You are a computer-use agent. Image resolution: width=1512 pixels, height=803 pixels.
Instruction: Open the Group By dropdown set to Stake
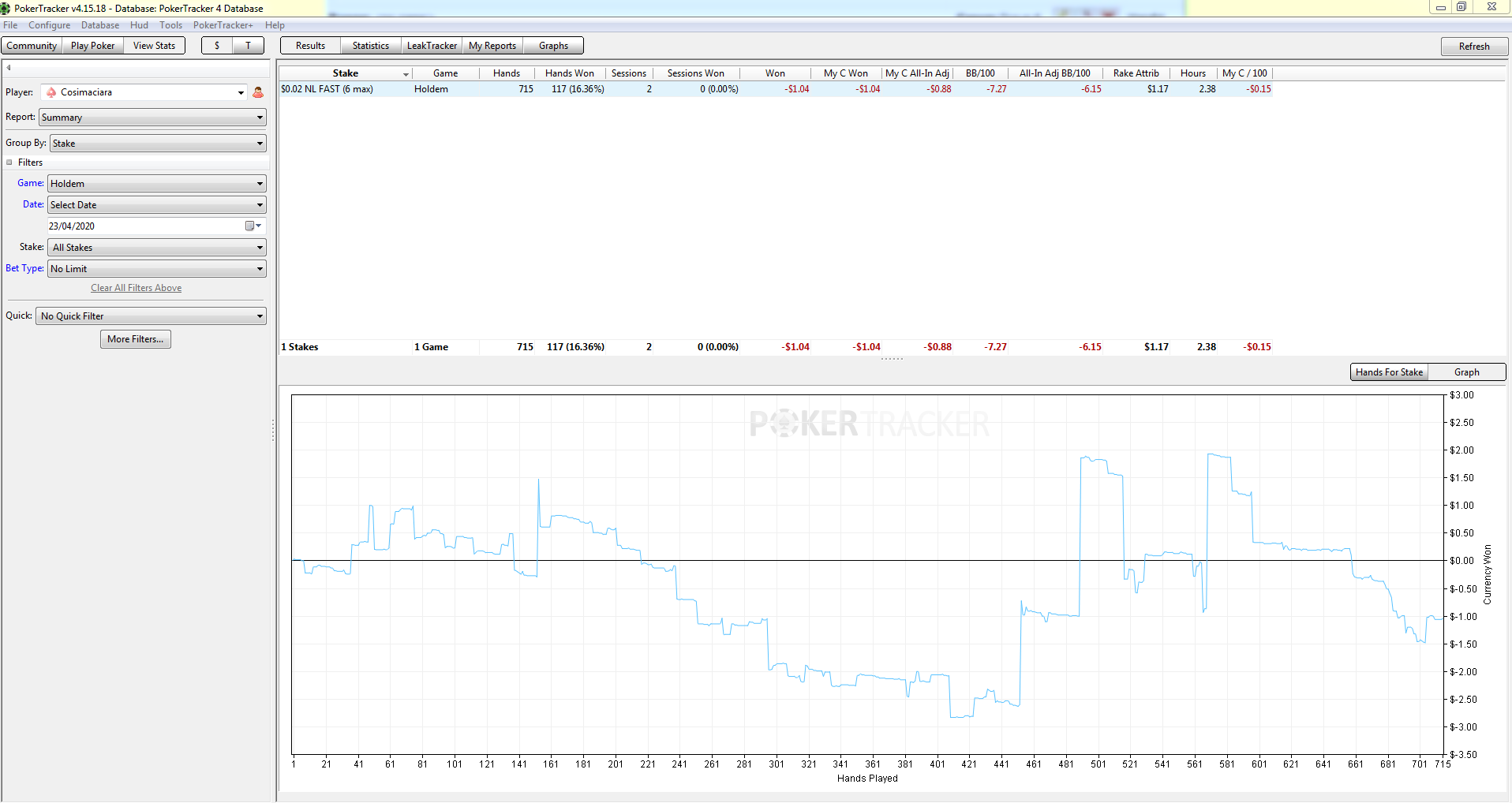click(x=158, y=144)
